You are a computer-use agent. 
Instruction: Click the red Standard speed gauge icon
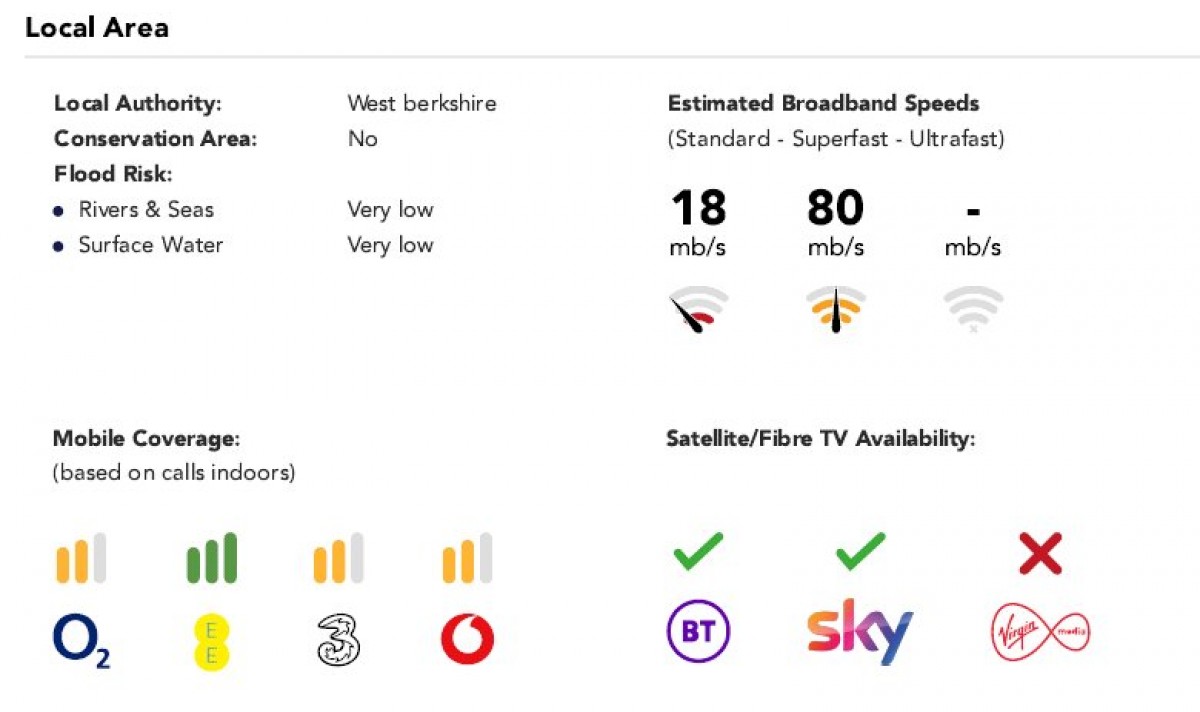[x=698, y=311]
